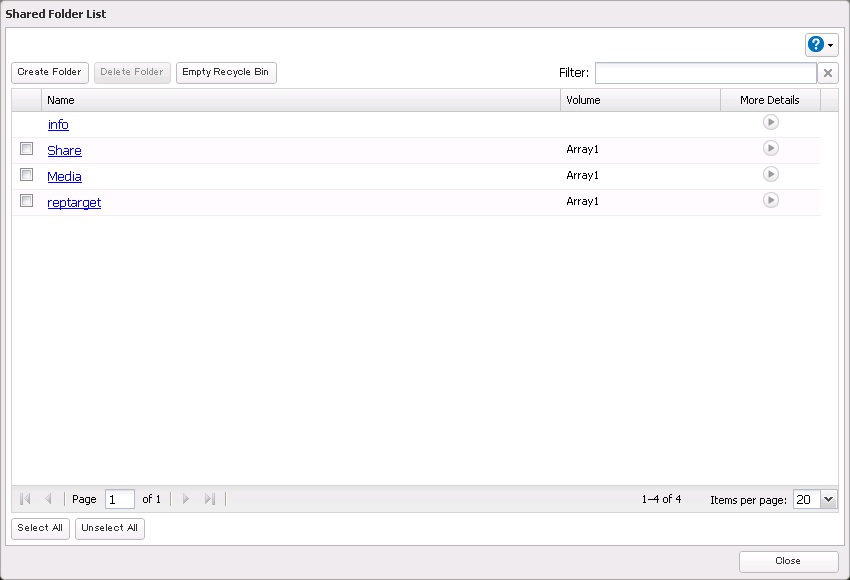
Task: Check the Media folder checkbox
Action: click(x=27, y=175)
